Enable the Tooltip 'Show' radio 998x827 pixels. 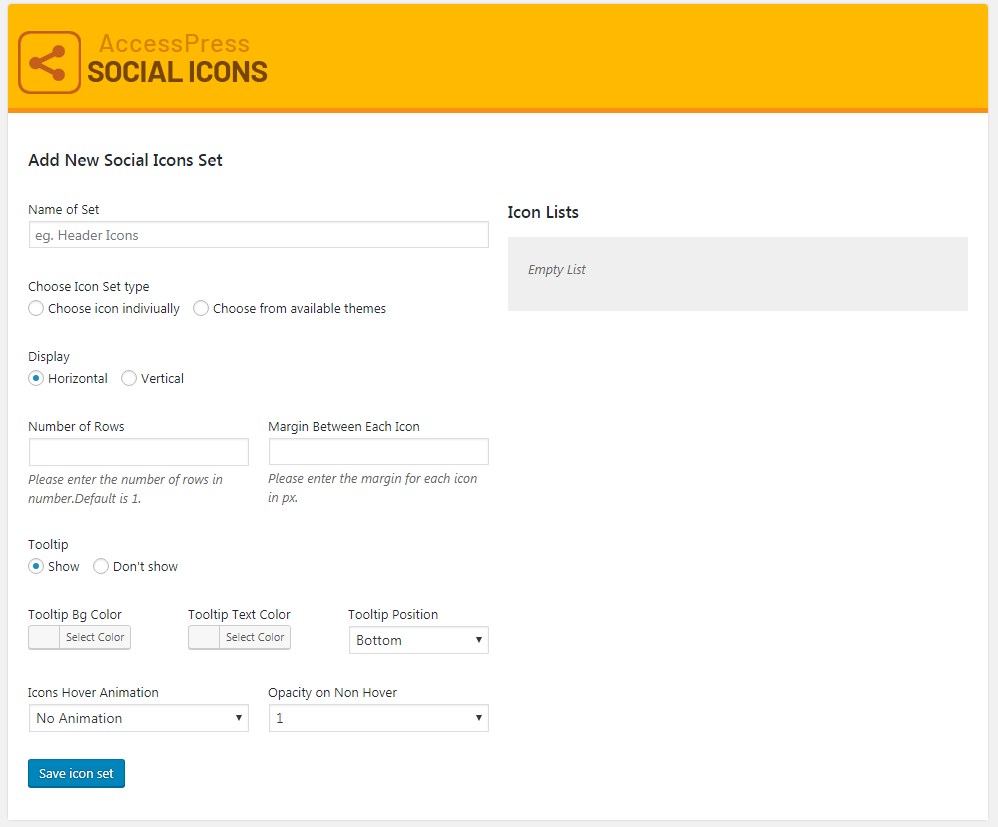pos(37,567)
